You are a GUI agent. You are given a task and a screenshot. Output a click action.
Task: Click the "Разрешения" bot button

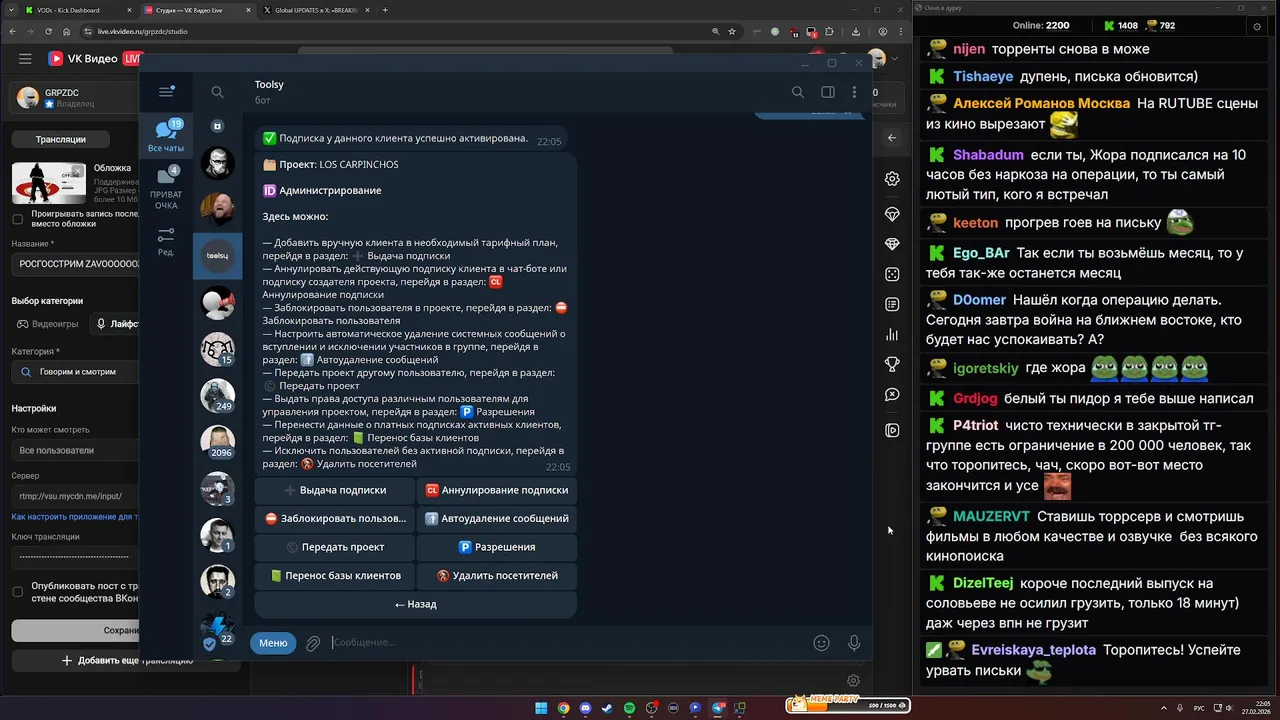pos(497,547)
